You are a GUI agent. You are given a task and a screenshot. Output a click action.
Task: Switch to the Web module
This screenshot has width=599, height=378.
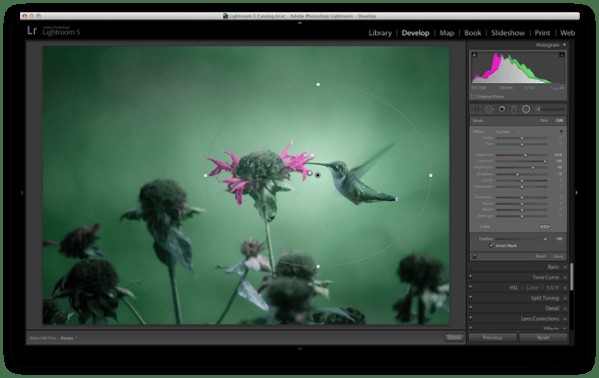[x=568, y=33]
